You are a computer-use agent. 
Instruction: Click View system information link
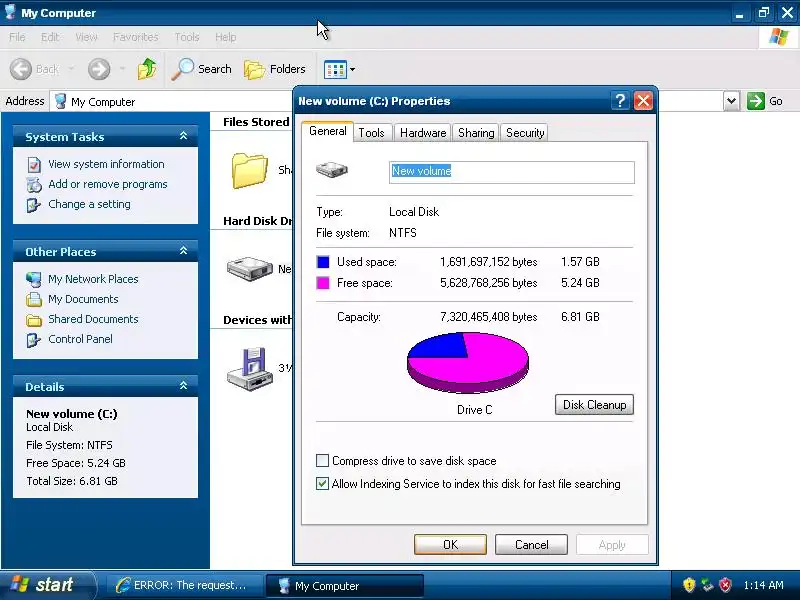[x=106, y=164]
